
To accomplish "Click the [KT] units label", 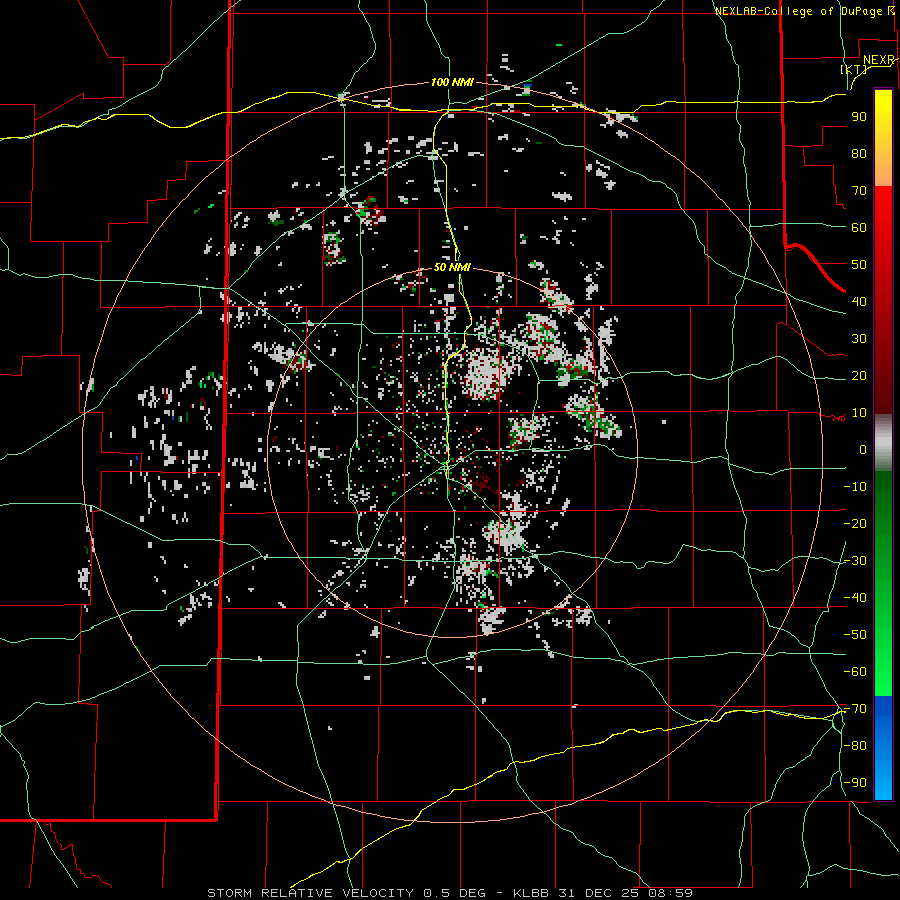I will pyautogui.click(x=854, y=69).
